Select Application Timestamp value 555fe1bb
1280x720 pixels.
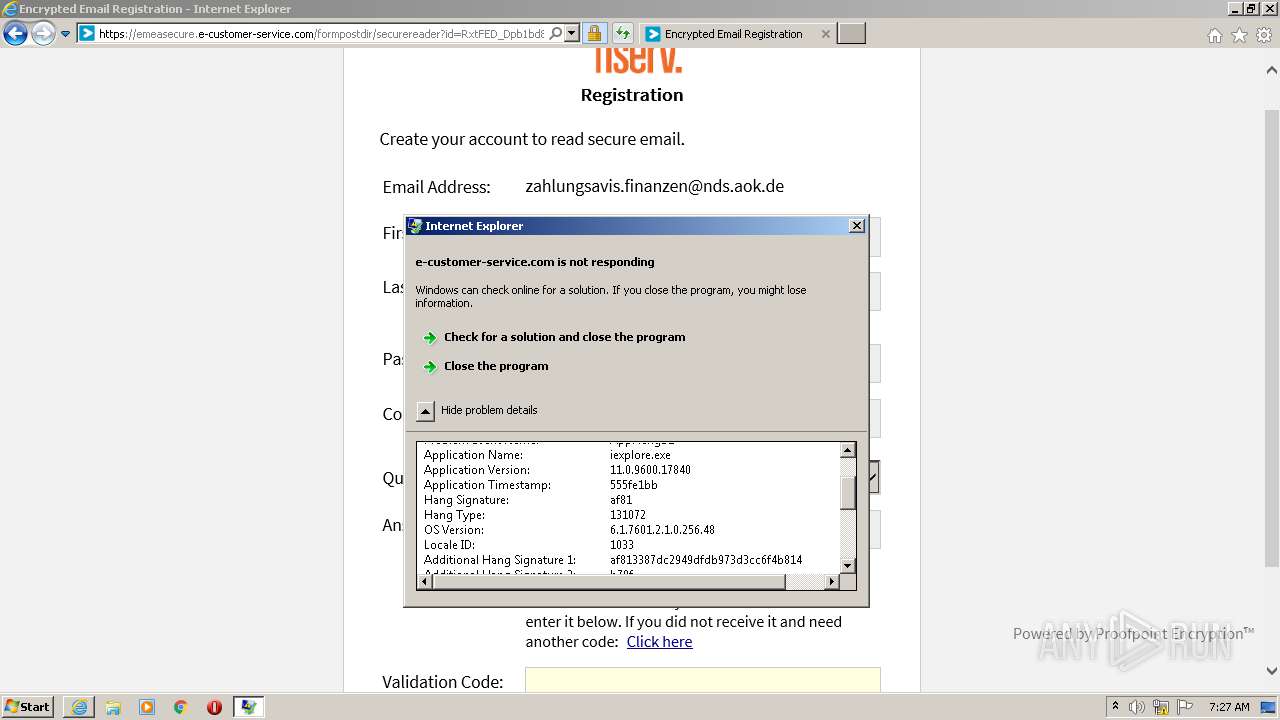634,485
